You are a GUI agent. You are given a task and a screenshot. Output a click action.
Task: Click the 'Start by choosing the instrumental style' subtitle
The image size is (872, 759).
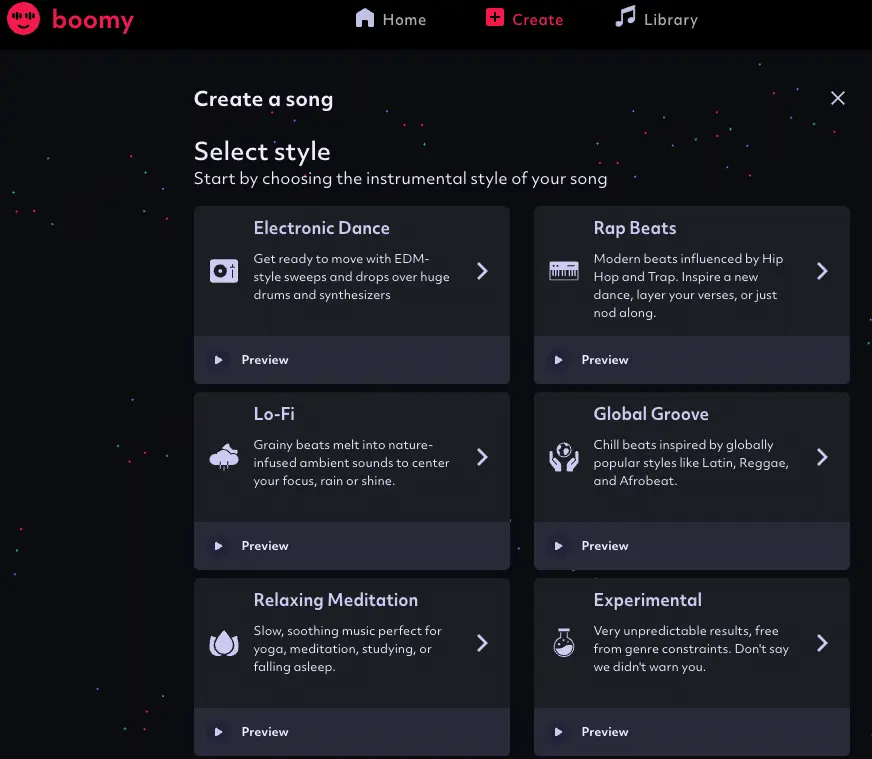tap(400, 178)
